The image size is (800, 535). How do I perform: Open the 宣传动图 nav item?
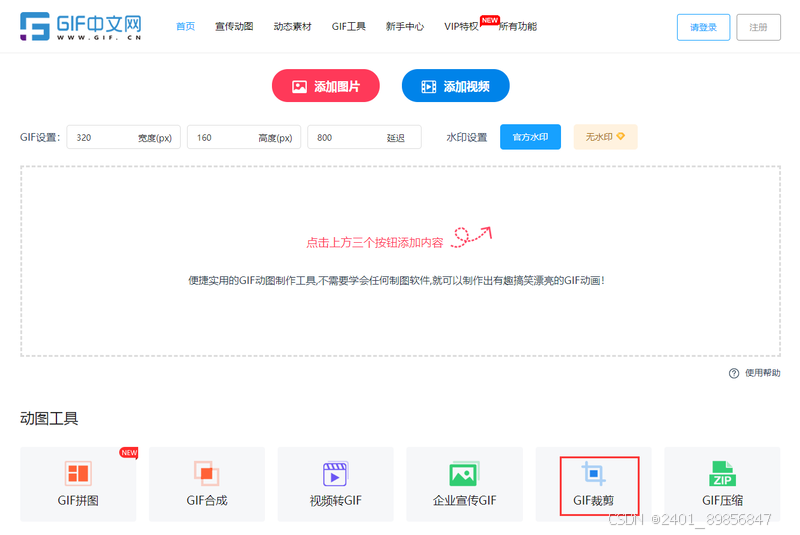(234, 27)
